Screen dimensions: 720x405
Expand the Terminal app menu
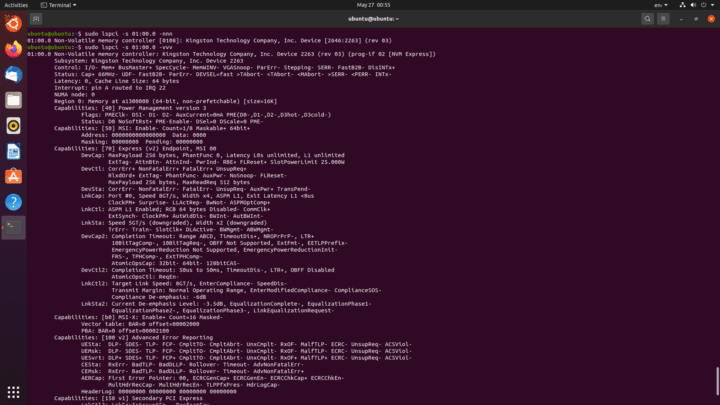58,5
